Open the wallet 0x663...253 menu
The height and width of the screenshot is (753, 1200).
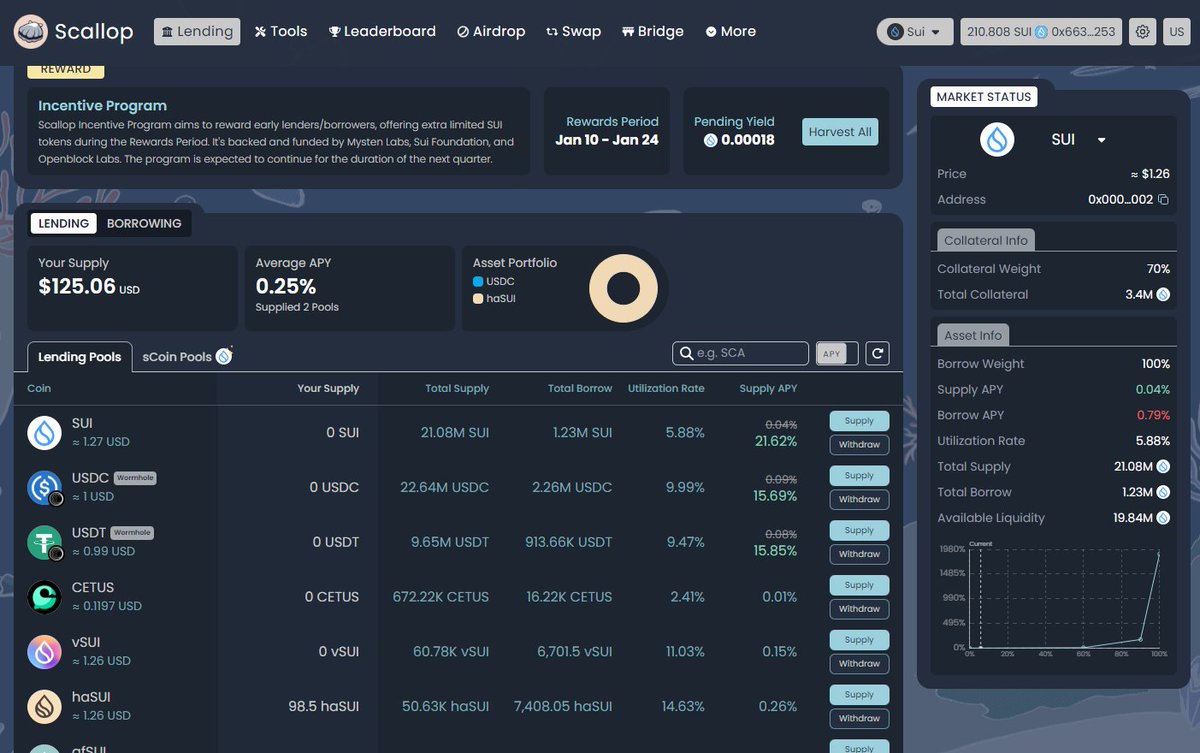click(x=1041, y=32)
